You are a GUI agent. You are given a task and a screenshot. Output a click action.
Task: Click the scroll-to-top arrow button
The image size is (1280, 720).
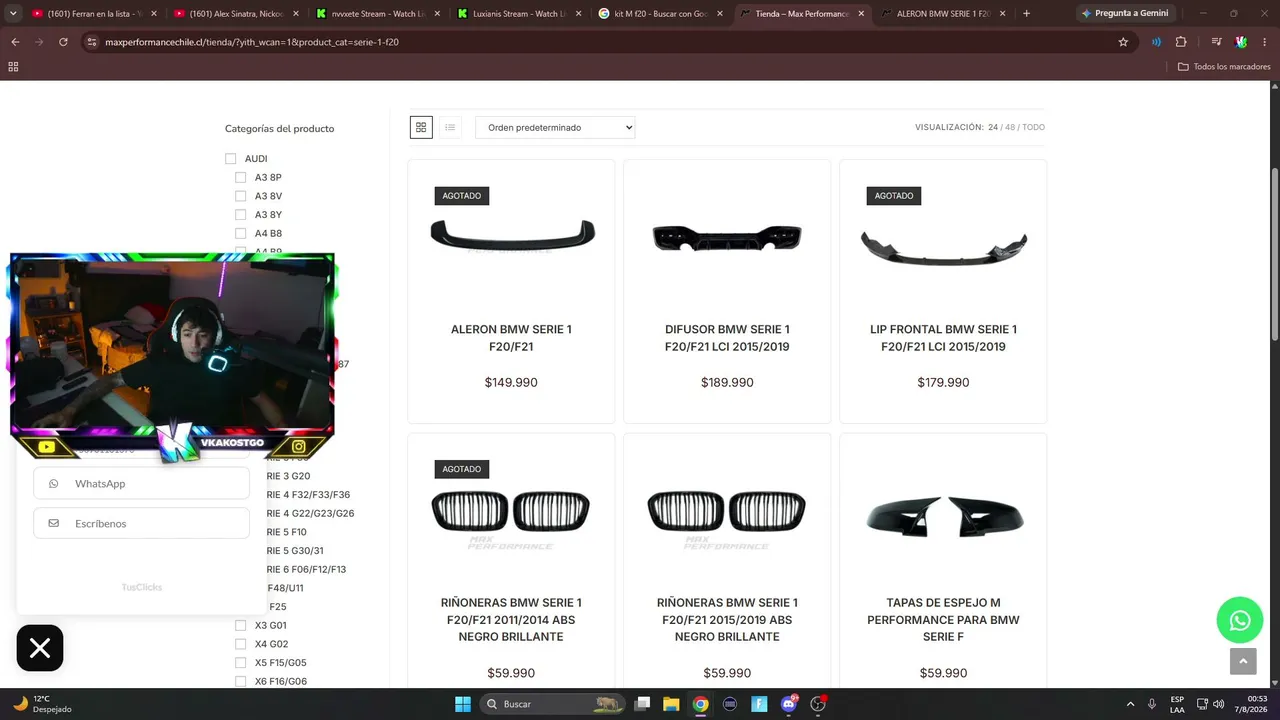[x=1243, y=661]
